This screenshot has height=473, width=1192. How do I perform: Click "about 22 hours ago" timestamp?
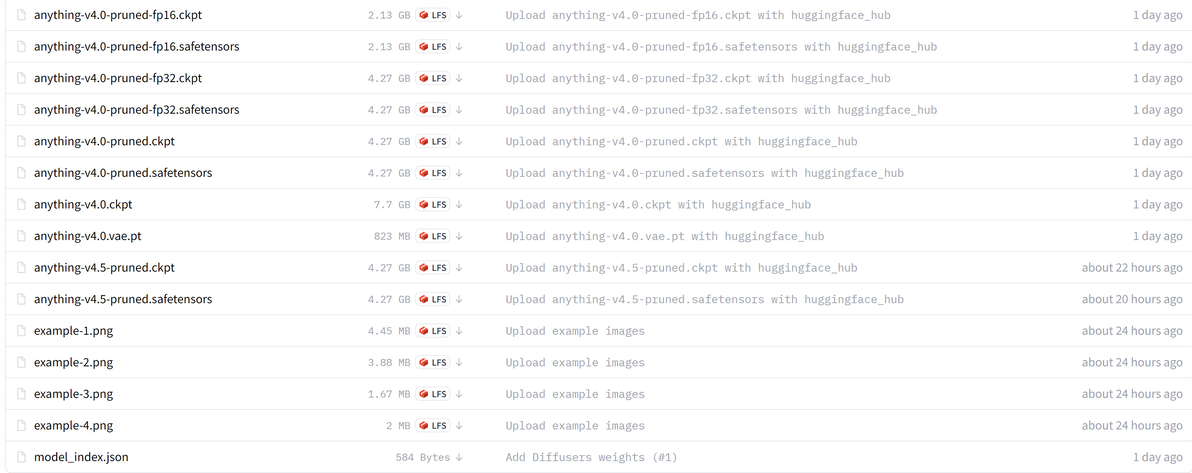point(1132,268)
